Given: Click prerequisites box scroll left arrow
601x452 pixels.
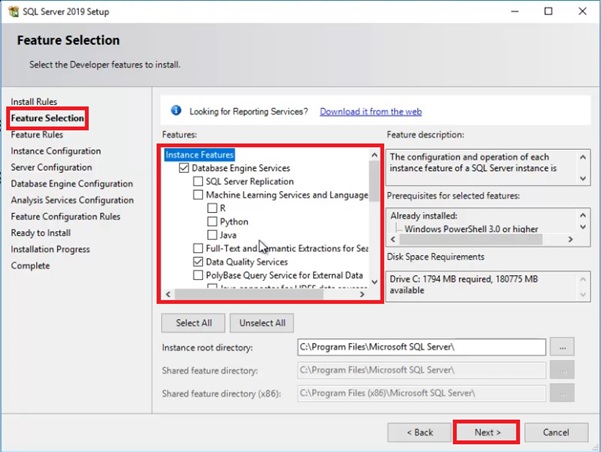Looking at the screenshot, I should (x=393, y=239).
